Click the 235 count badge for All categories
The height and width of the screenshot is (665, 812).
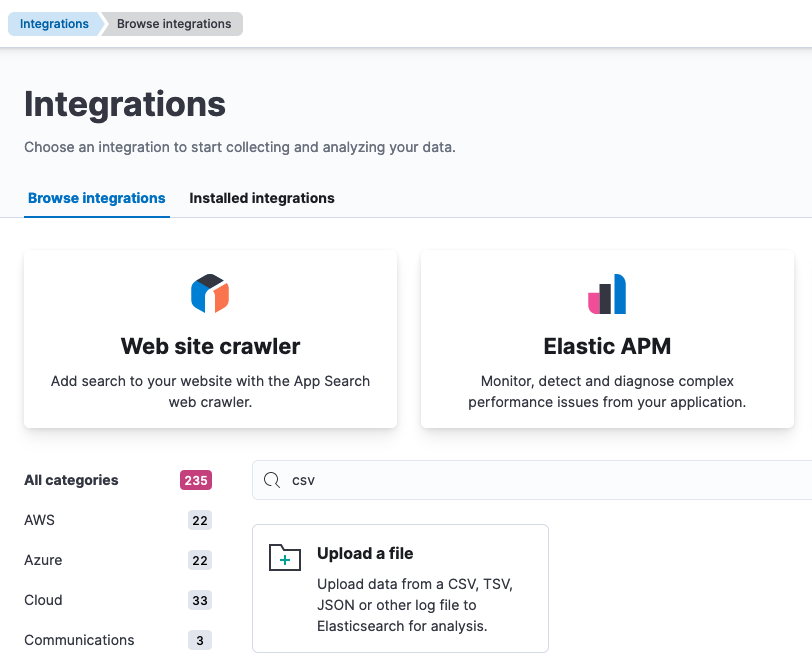pos(196,480)
